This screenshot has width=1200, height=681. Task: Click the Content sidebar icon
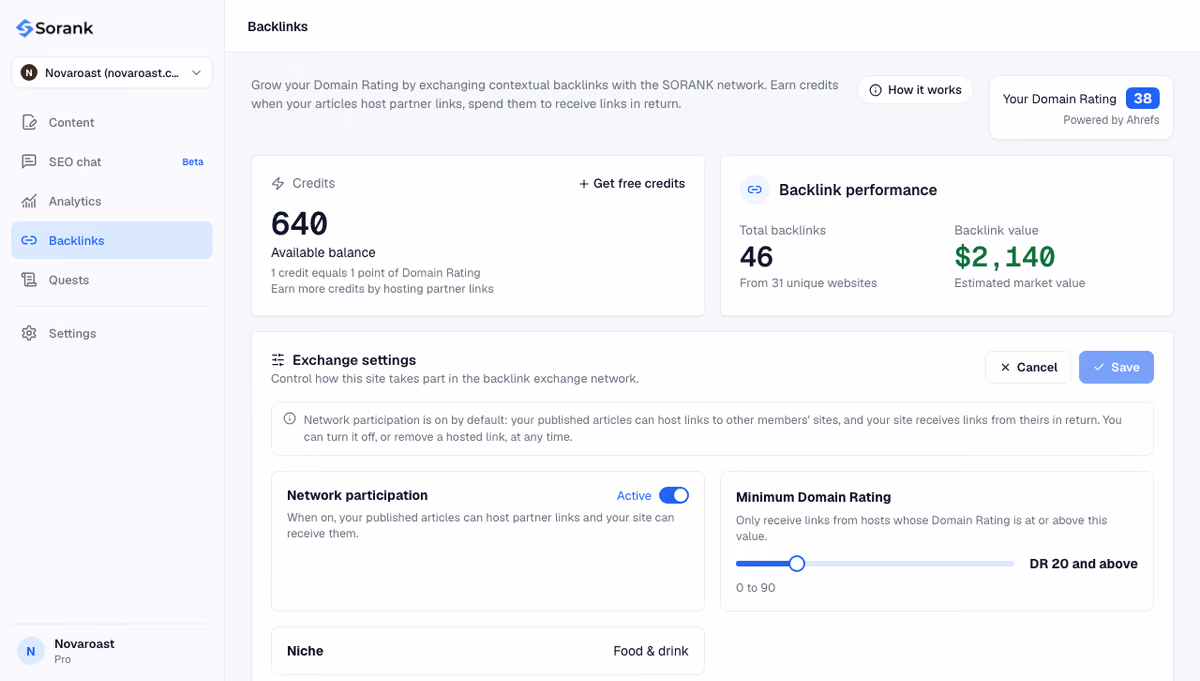click(29, 122)
